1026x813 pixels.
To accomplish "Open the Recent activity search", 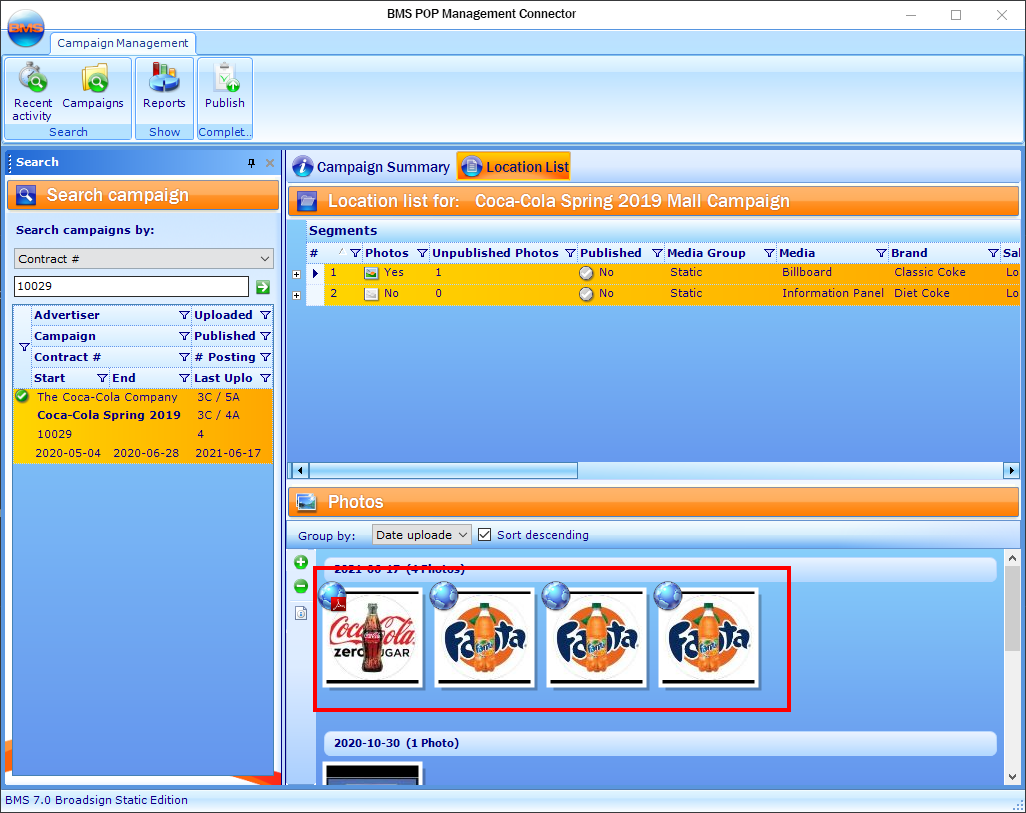I will tap(32, 92).
